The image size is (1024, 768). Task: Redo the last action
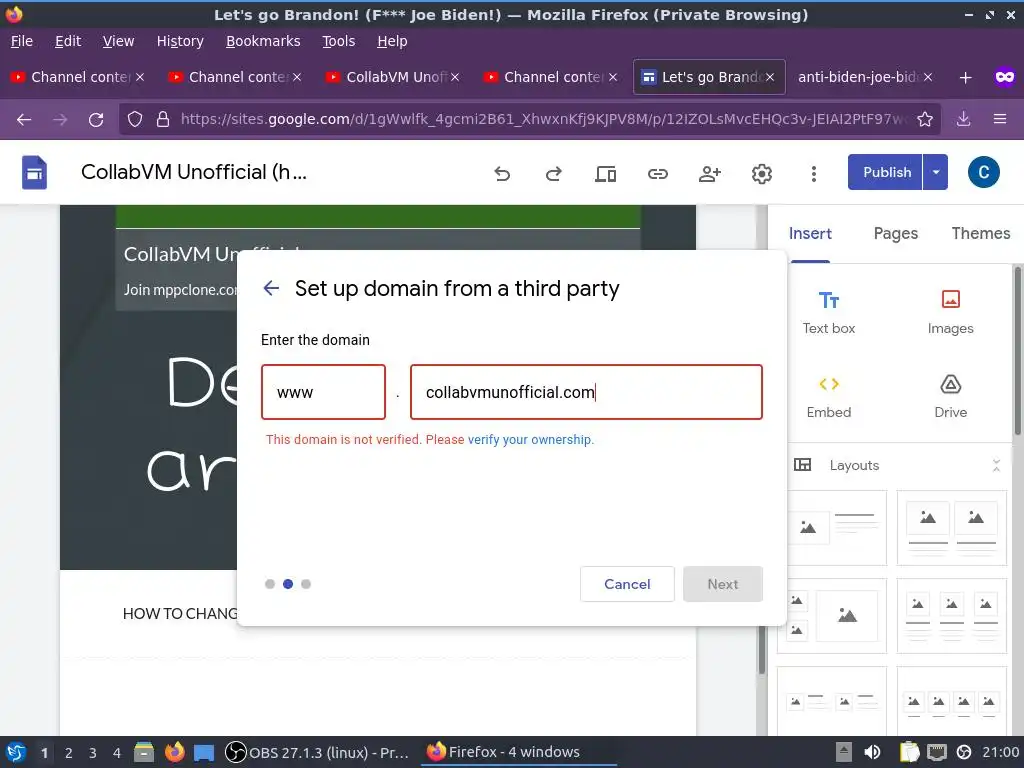pos(553,174)
